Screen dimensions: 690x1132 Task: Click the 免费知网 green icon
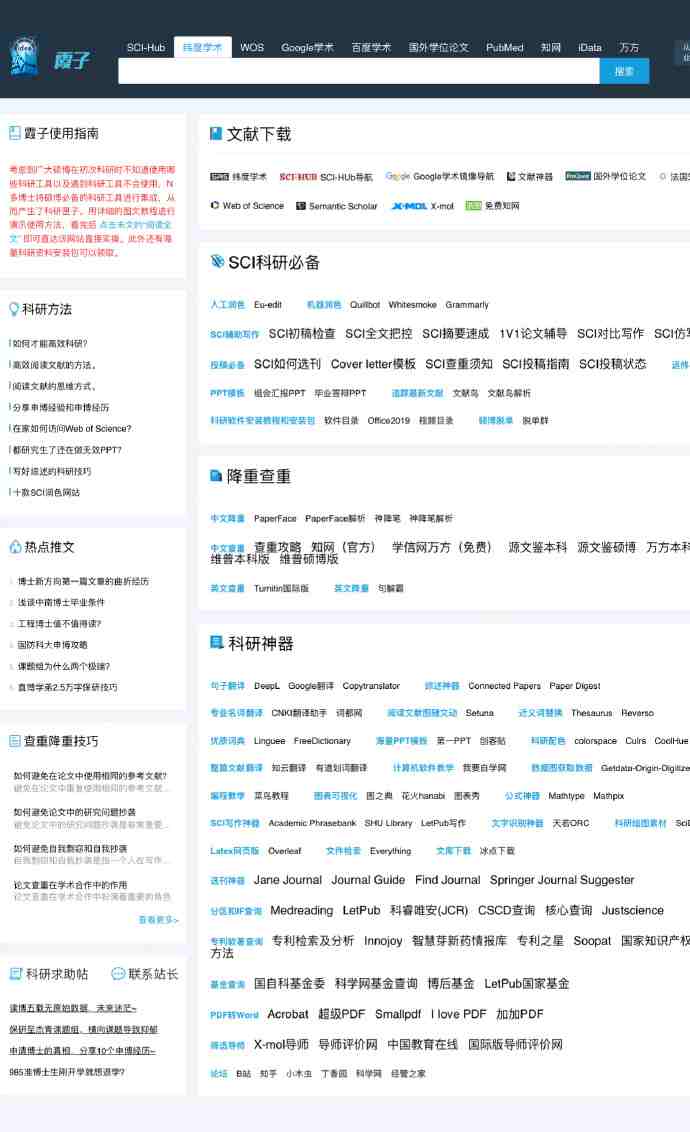tap(473, 206)
